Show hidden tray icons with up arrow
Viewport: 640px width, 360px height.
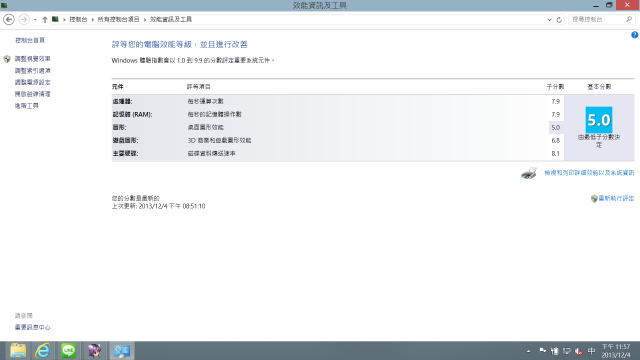(x=529, y=351)
